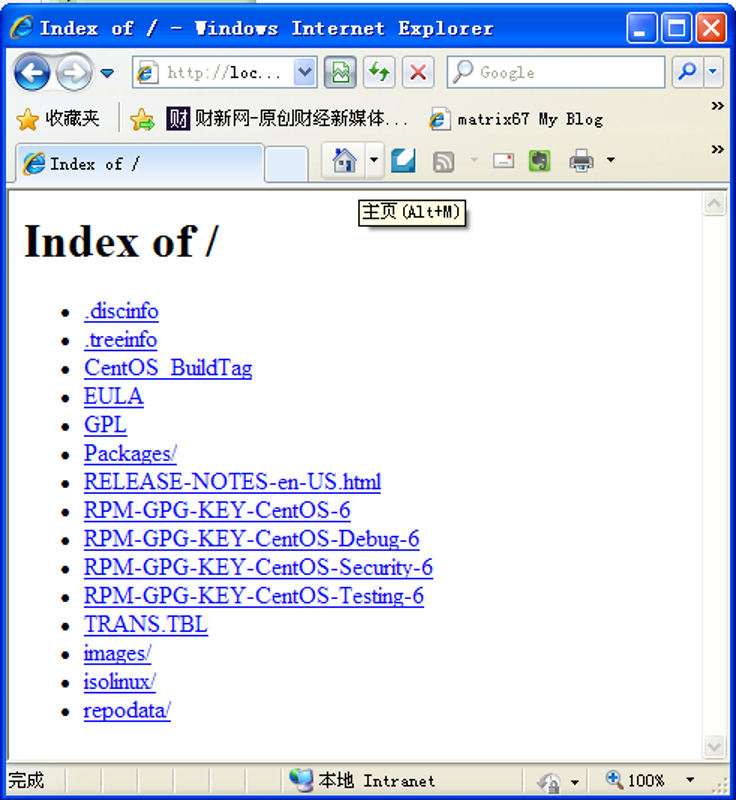Viewport: 736px width, 800px height.
Task: Click the Print icon in toolbar
Action: pyautogui.click(x=581, y=161)
